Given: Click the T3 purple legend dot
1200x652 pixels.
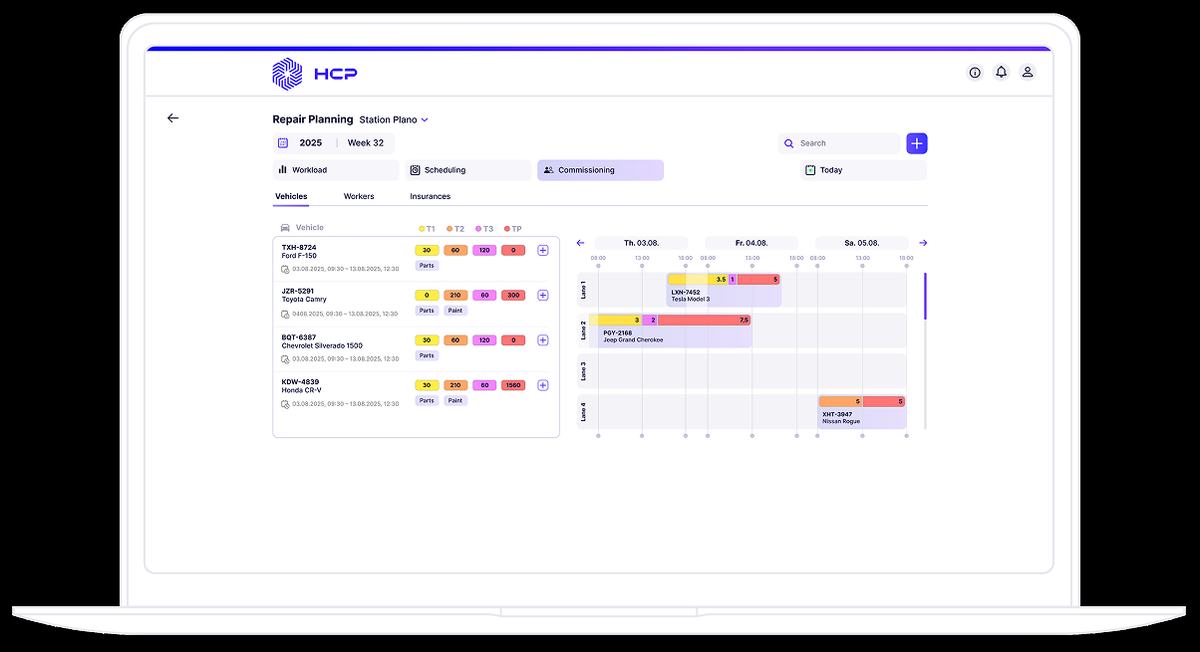Looking at the screenshot, I should 478,228.
